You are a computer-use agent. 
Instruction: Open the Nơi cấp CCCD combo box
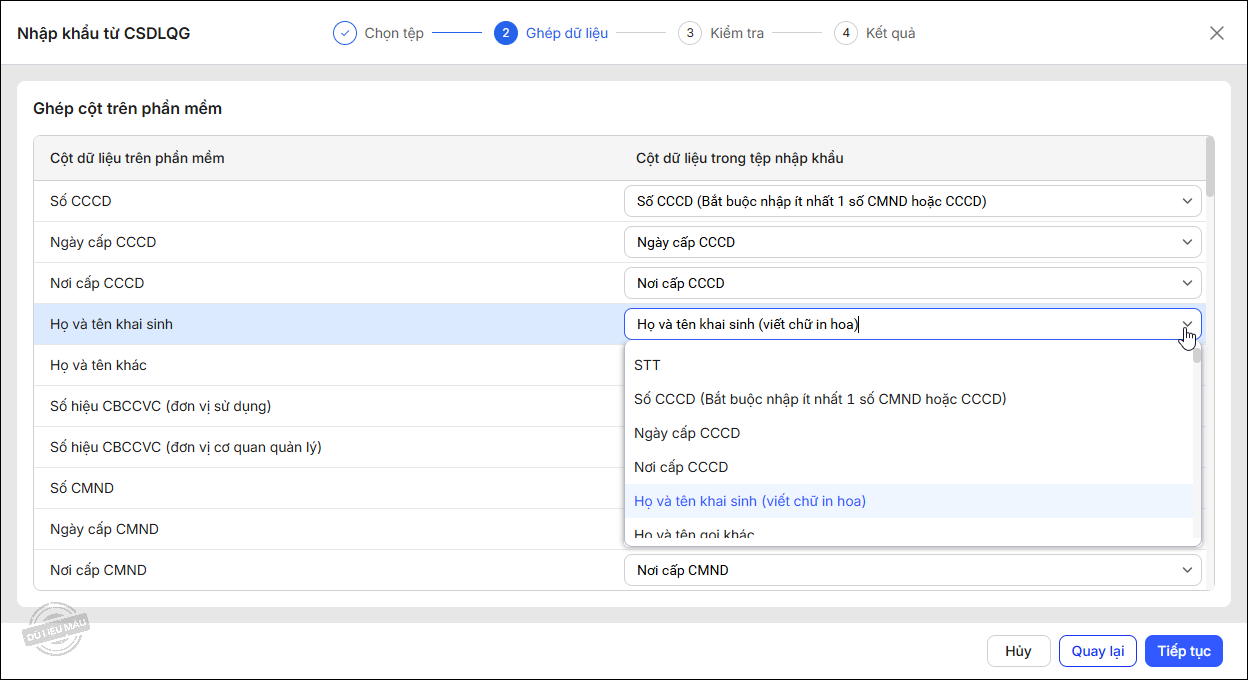[x=912, y=283]
